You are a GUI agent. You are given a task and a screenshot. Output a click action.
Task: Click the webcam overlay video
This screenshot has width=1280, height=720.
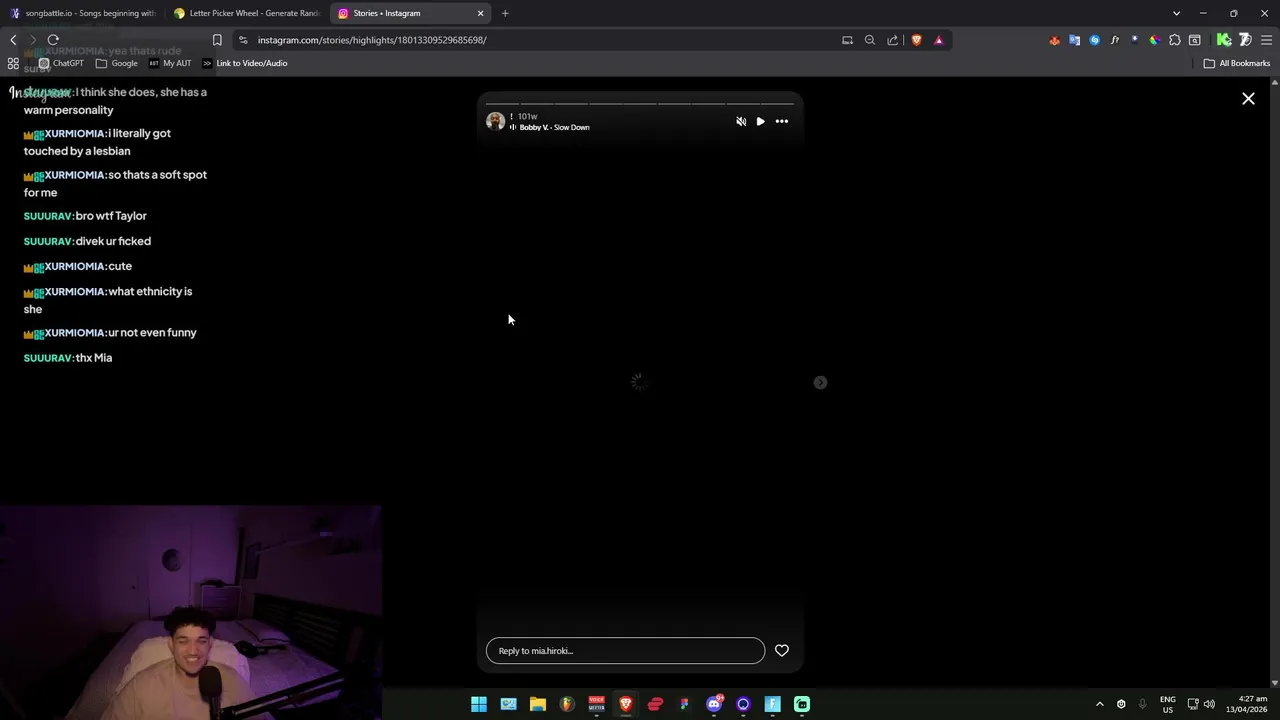coord(190,612)
